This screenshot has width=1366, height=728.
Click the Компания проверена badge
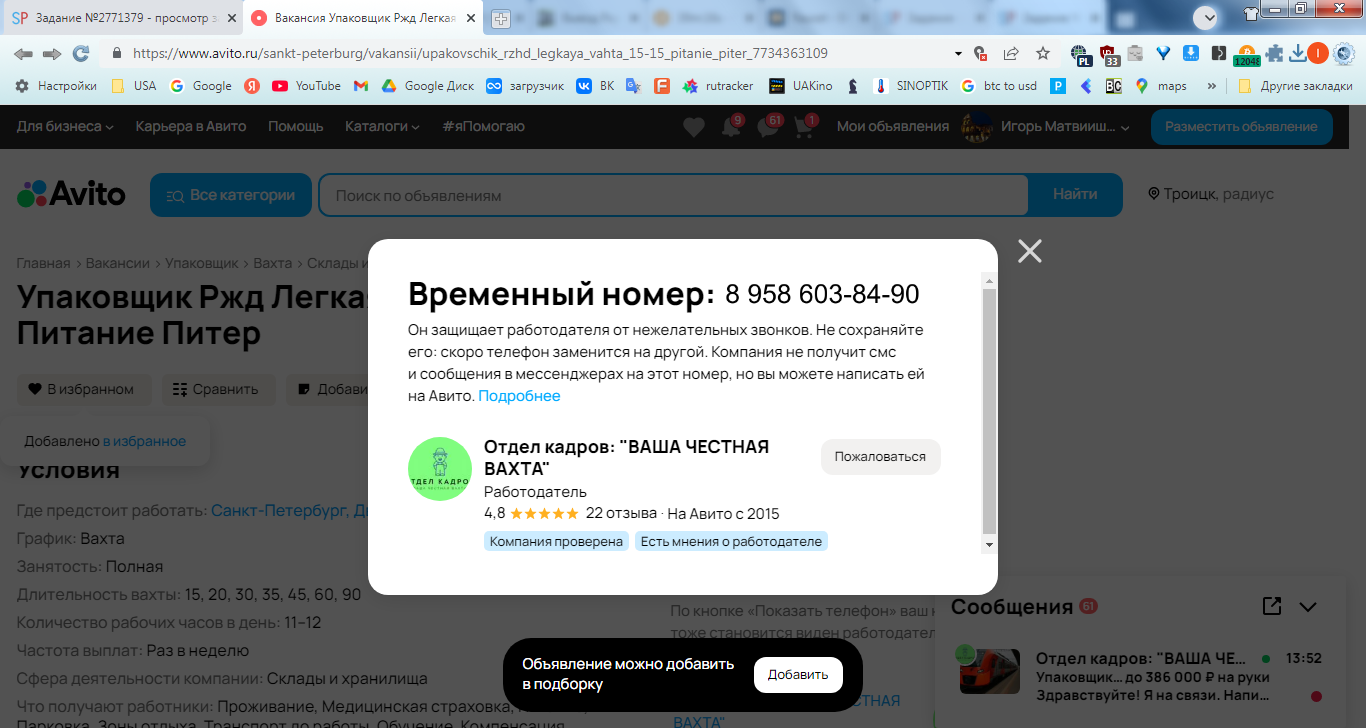click(x=556, y=542)
